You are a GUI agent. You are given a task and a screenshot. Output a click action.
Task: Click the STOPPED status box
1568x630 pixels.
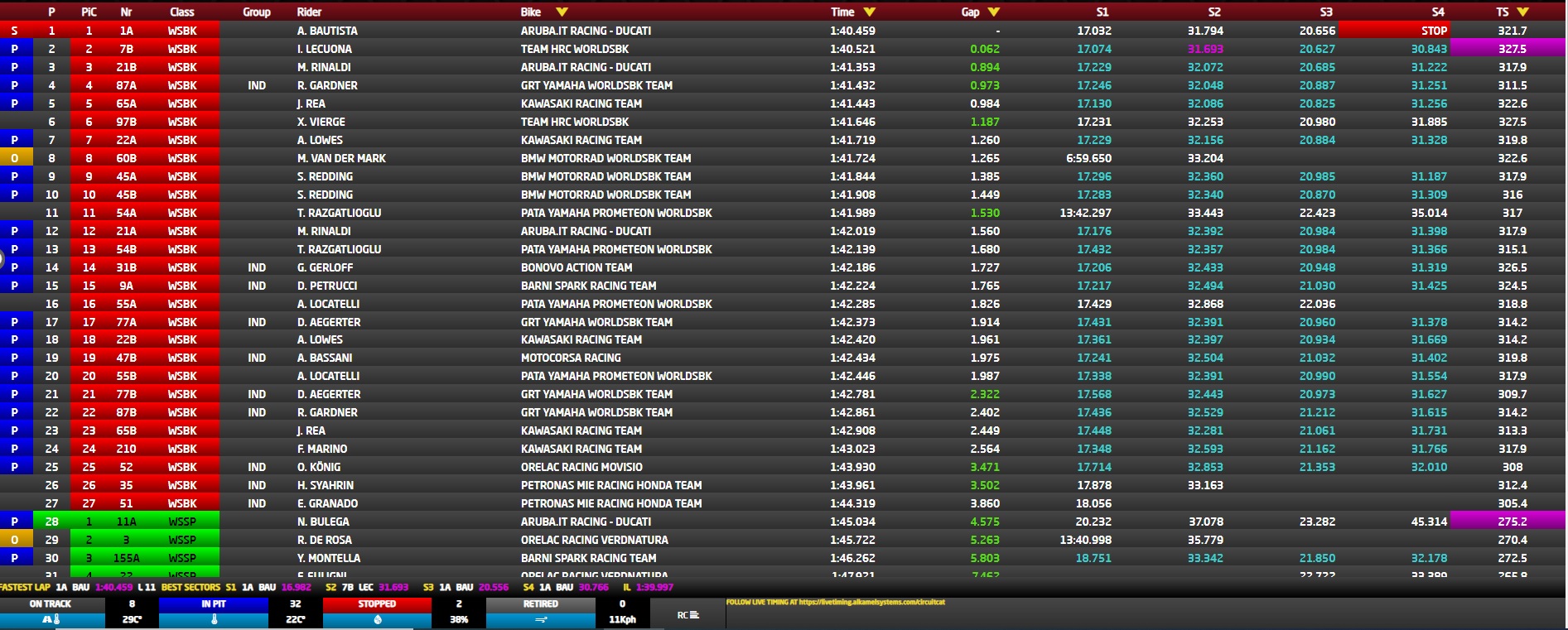click(x=378, y=604)
